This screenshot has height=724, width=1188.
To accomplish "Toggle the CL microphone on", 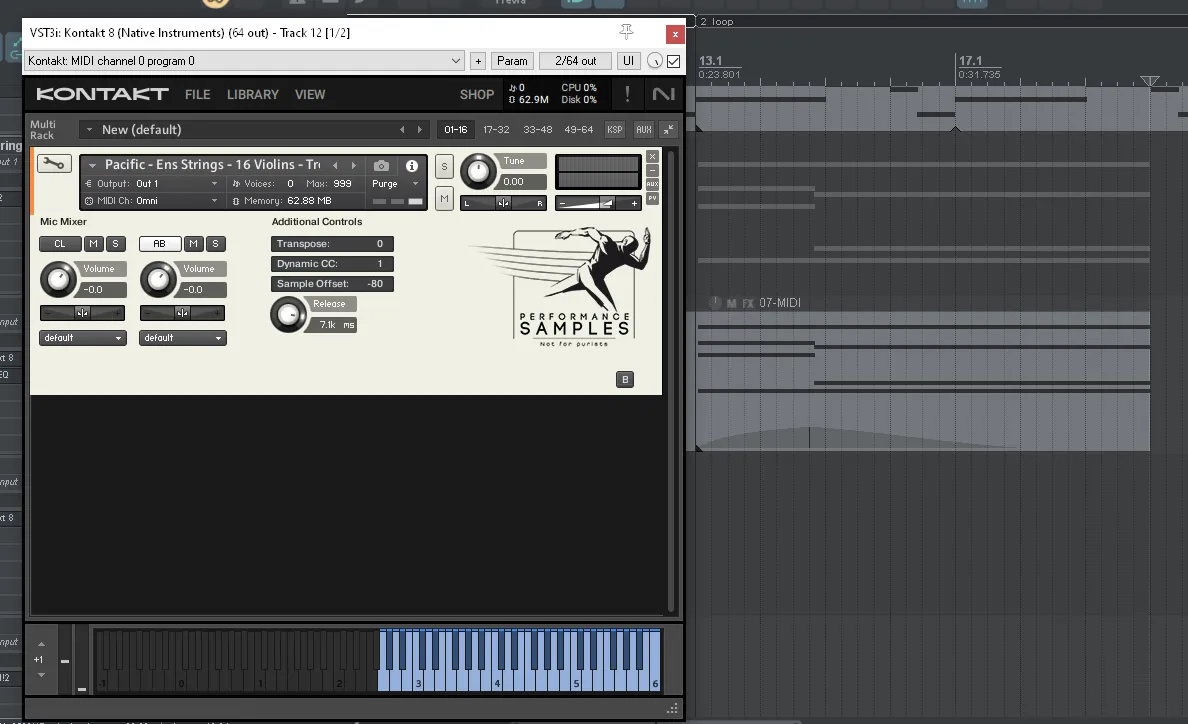I will click(x=60, y=244).
